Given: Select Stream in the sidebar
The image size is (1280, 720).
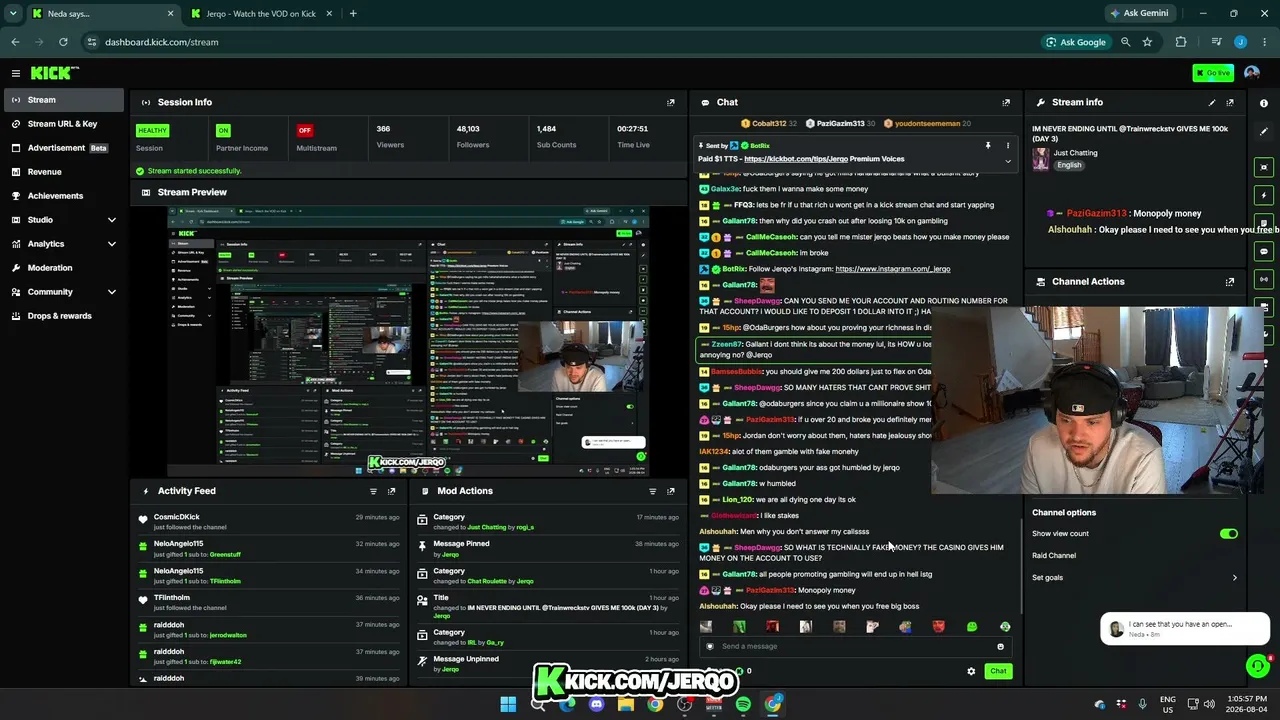Looking at the screenshot, I should pos(64,100).
